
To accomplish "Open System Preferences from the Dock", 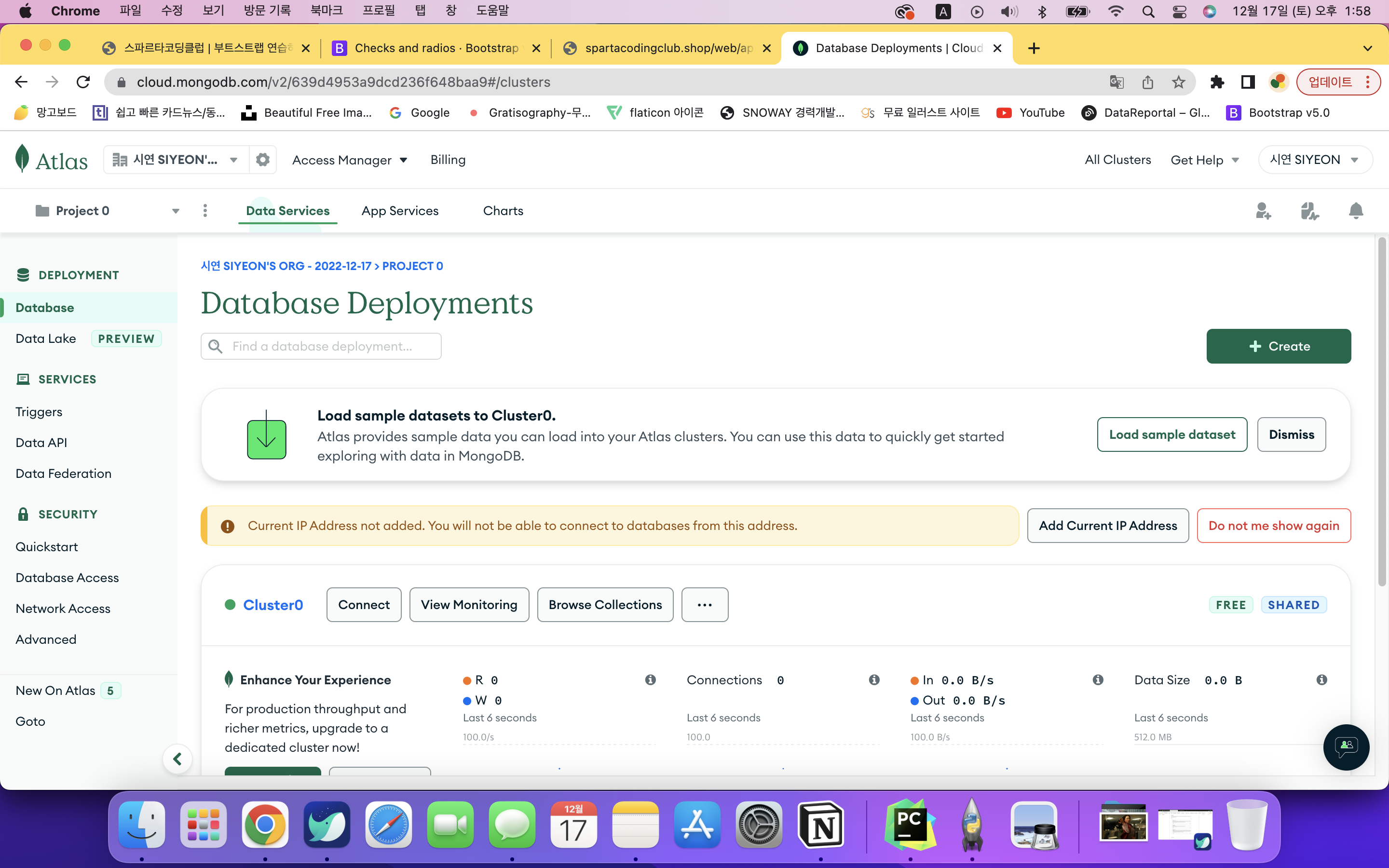I will pyautogui.click(x=759, y=825).
